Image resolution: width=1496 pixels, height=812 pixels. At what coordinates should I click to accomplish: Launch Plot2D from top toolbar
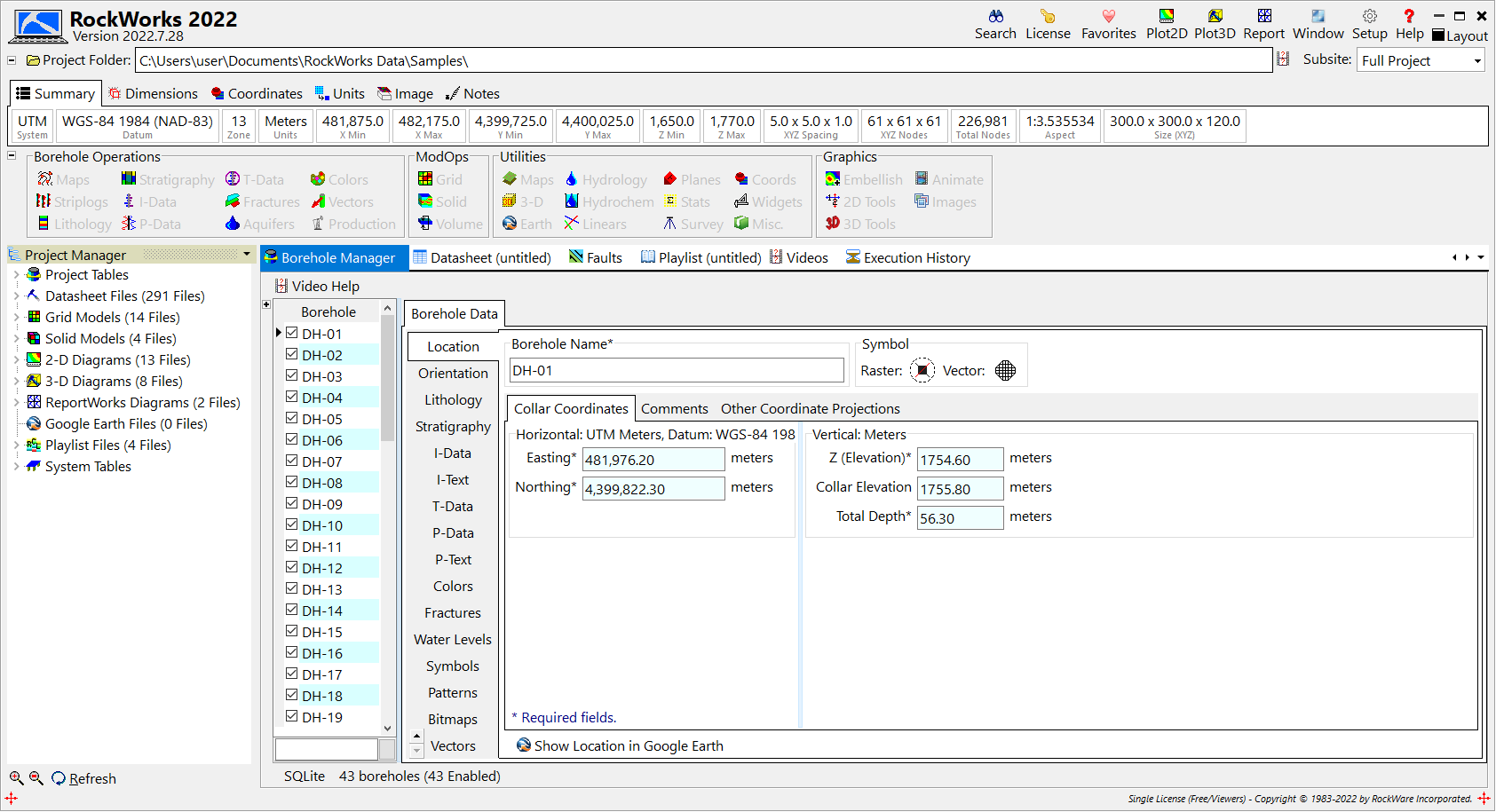coord(1167,25)
